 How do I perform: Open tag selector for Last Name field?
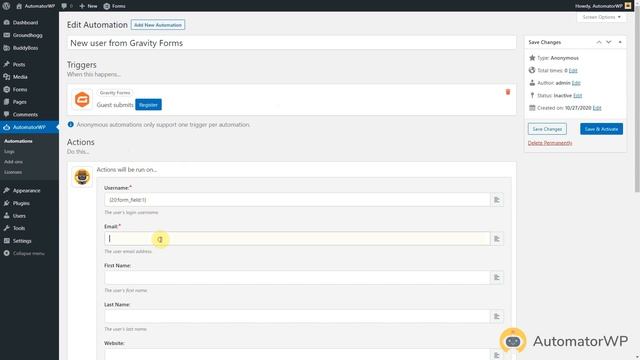click(x=497, y=316)
